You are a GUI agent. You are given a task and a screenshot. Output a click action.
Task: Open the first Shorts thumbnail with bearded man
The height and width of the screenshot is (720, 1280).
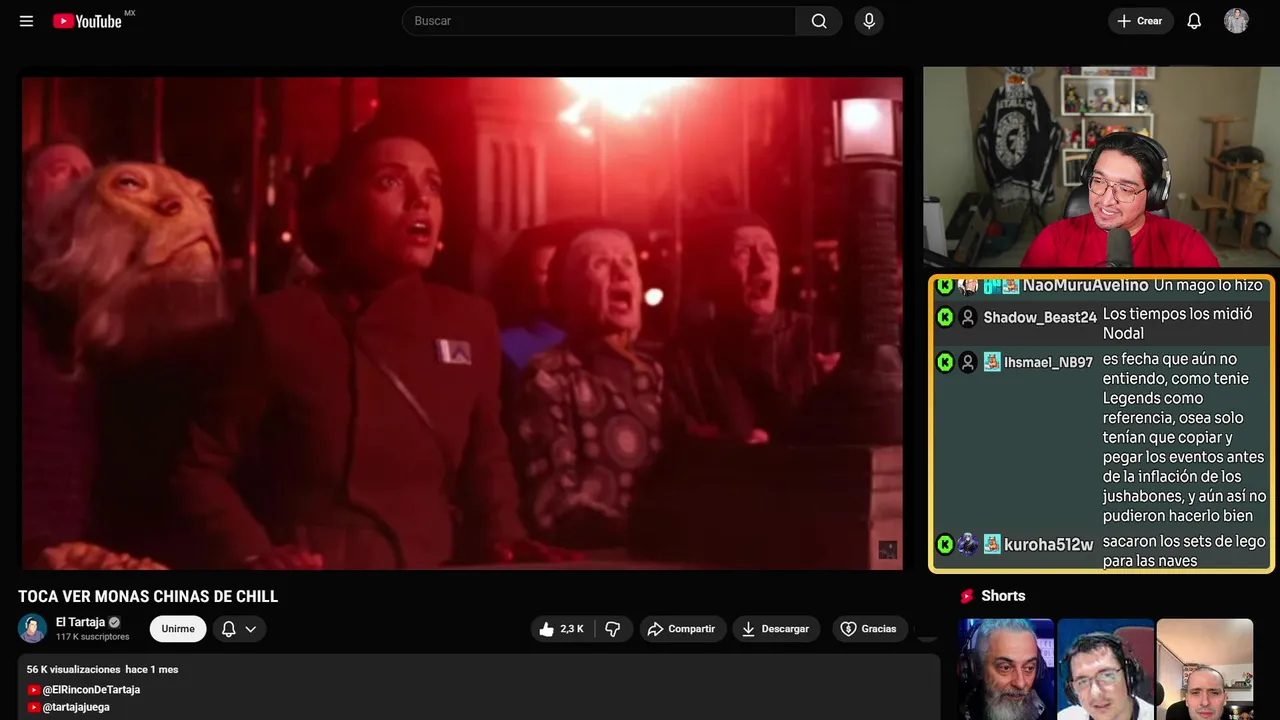coord(1006,669)
